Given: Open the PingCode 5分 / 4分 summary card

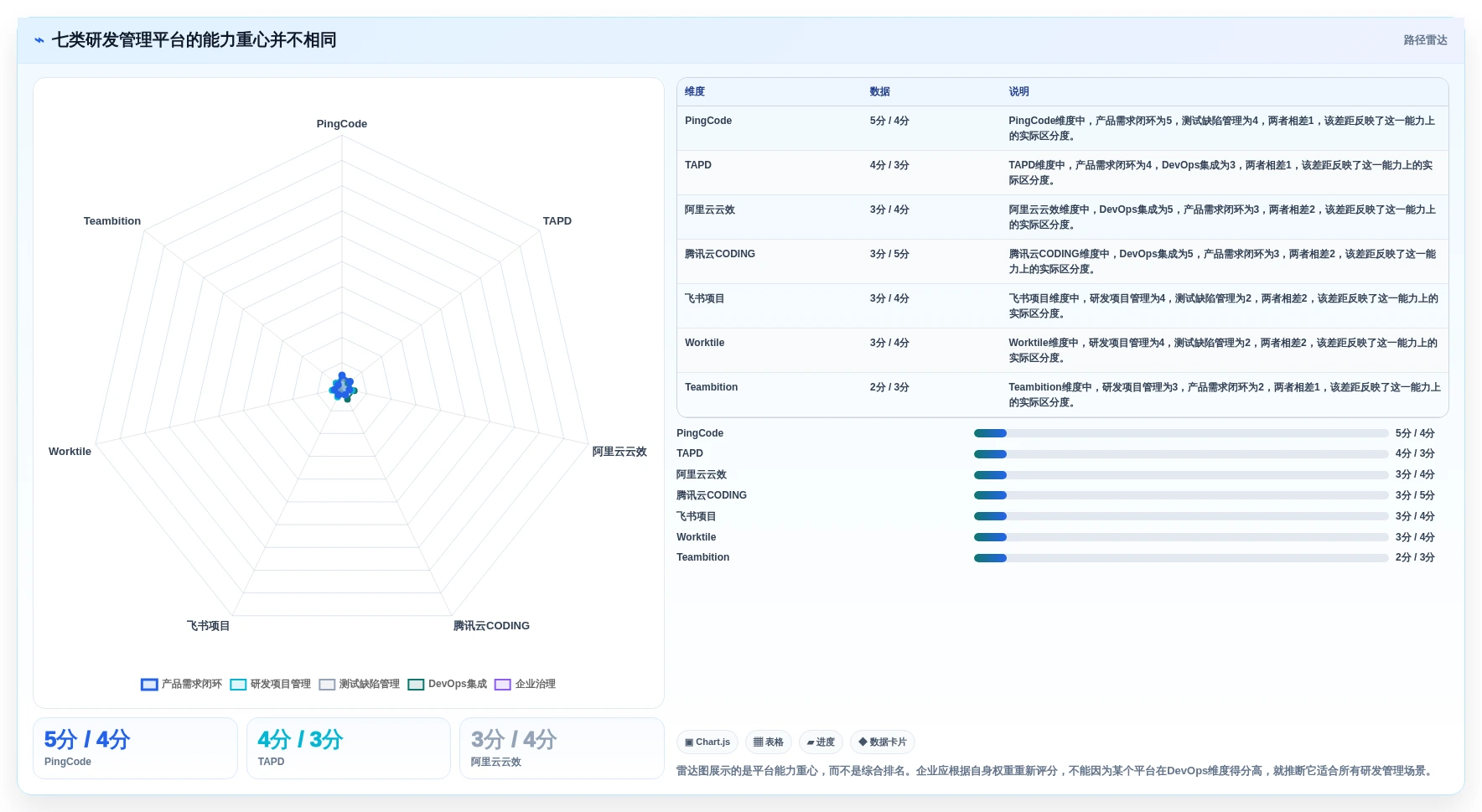Looking at the screenshot, I should point(135,748).
